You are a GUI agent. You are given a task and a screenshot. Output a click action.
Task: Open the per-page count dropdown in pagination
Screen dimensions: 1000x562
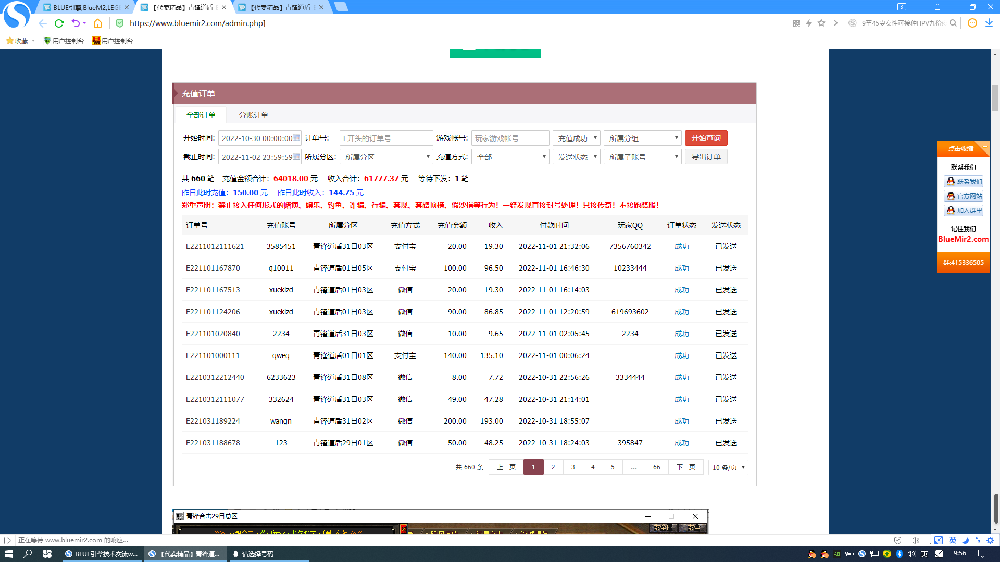pos(729,467)
